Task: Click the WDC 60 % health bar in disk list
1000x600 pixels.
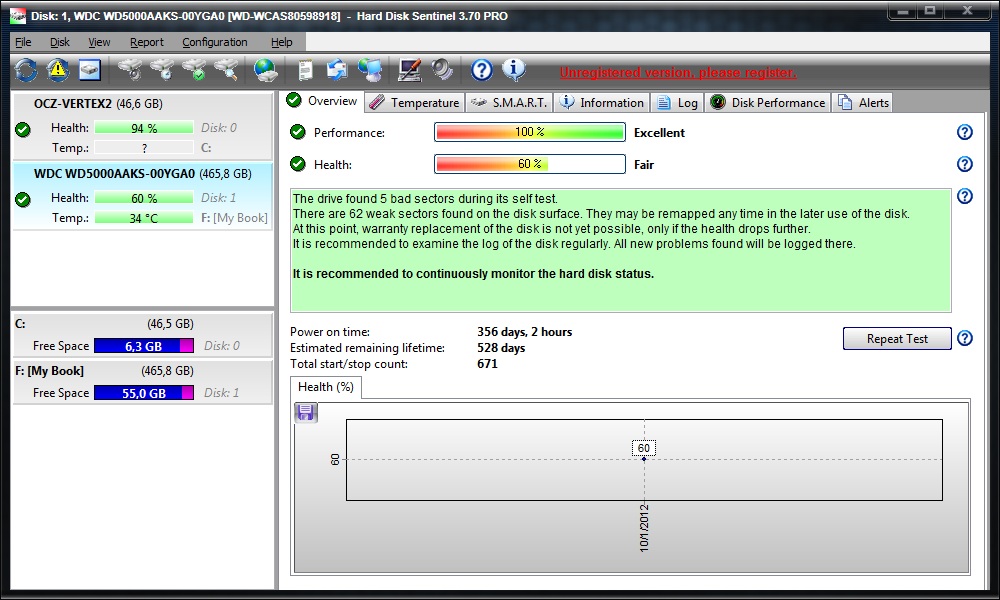Action: [x=144, y=198]
